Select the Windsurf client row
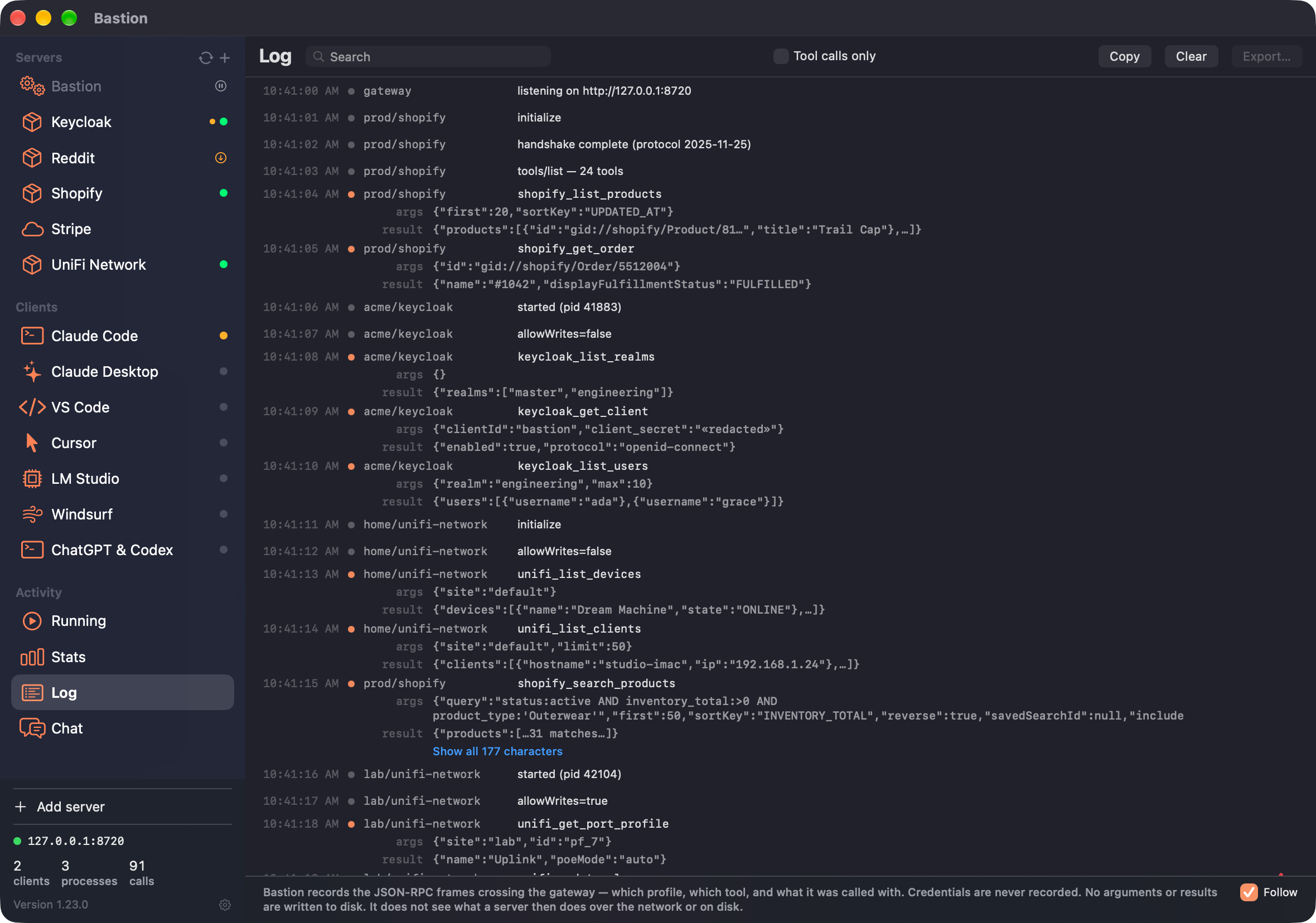1316x923 pixels. 123,514
